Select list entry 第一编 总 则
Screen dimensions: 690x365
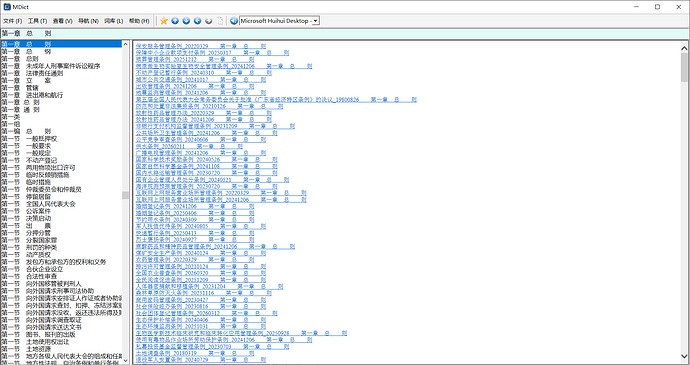(61, 131)
